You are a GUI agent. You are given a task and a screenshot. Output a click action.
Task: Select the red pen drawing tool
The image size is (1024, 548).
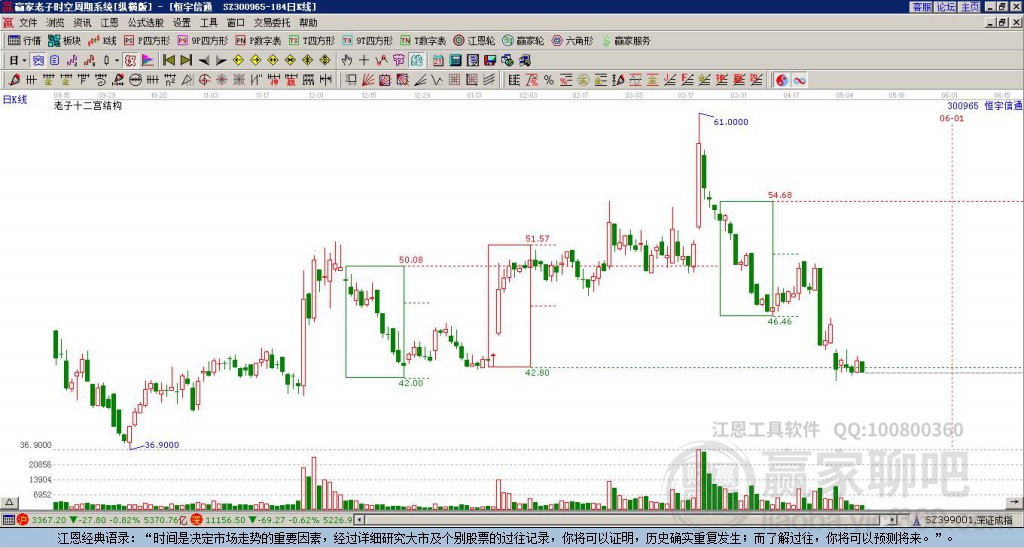(x=14, y=80)
